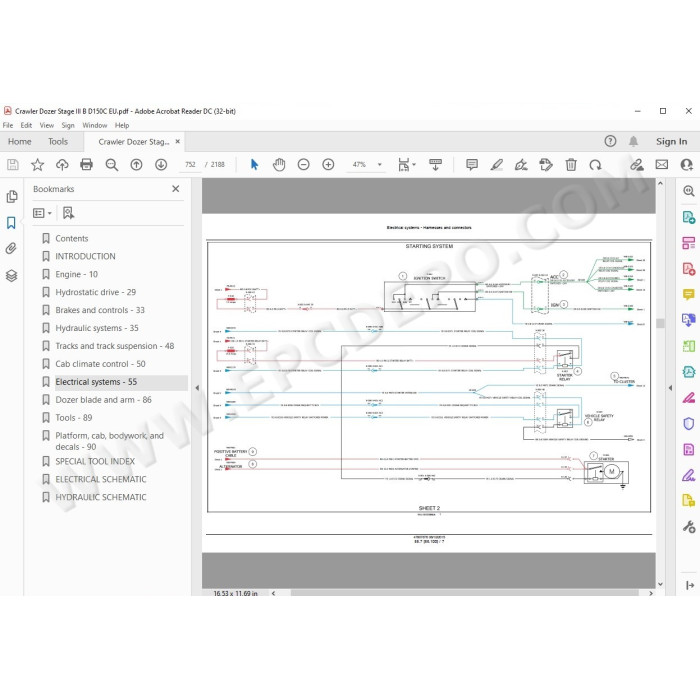Open the View menu

[46, 125]
